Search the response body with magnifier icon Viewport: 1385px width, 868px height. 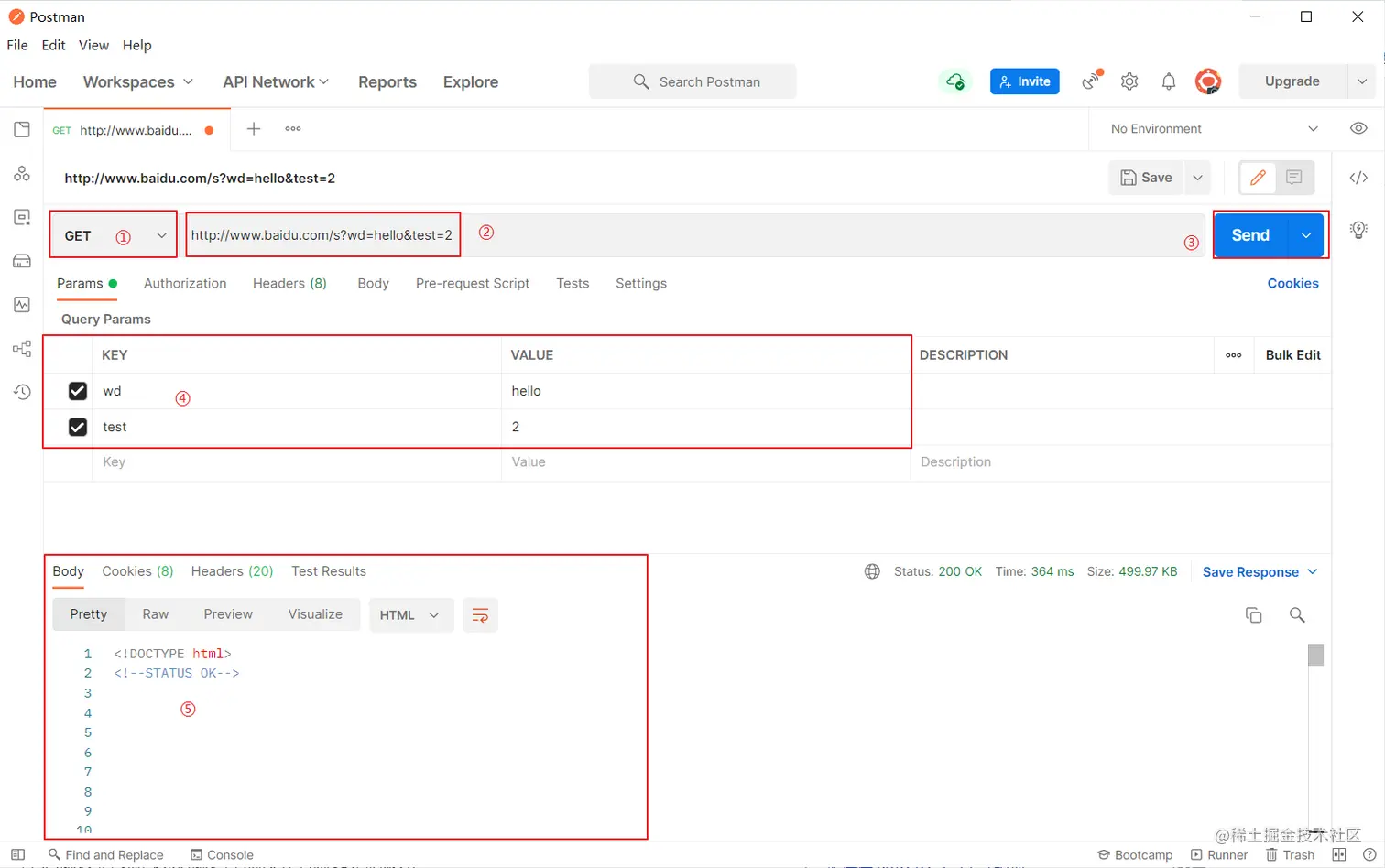pos(1297,615)
